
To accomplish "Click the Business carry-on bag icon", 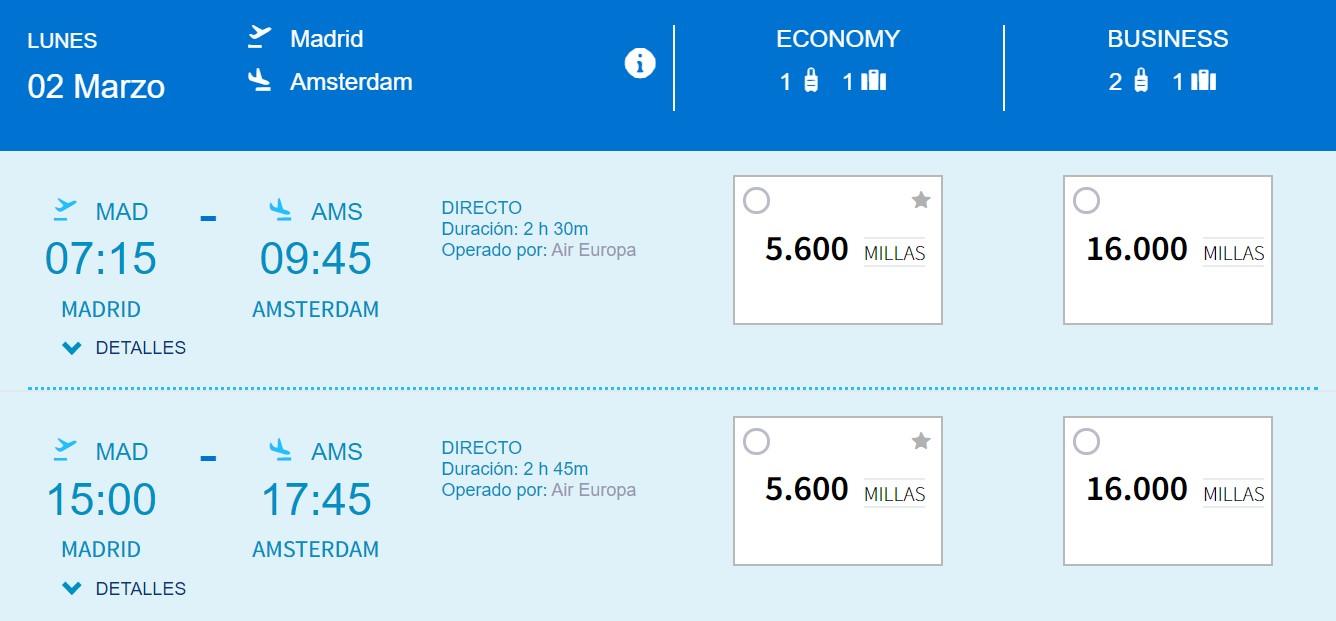I will (1141, 81).
